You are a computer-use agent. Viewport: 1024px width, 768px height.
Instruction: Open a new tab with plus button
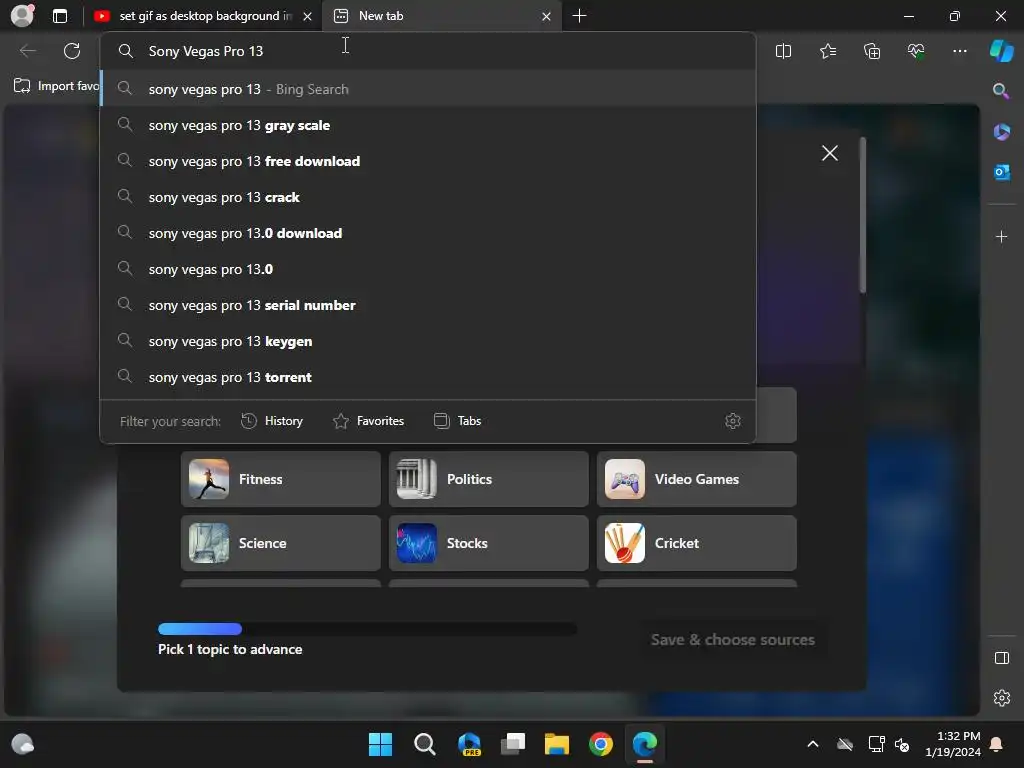coord(579,16)
